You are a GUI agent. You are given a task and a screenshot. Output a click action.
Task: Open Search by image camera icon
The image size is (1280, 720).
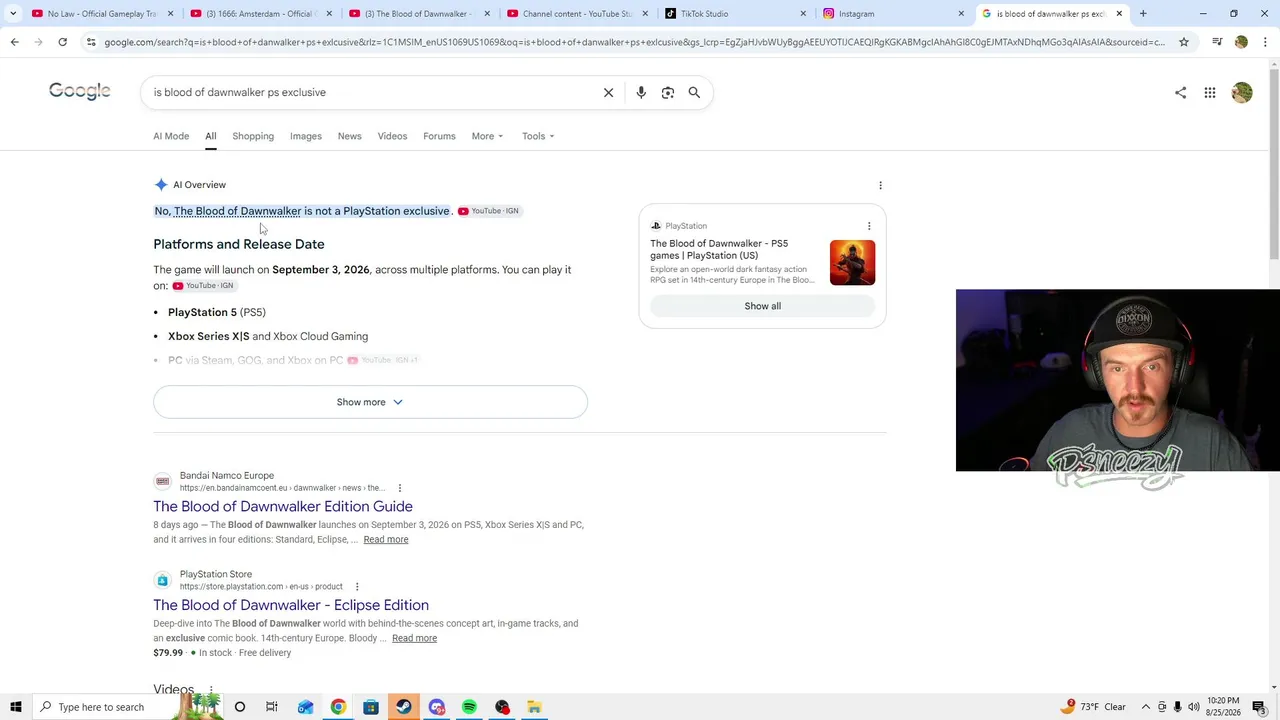point(668,92)
